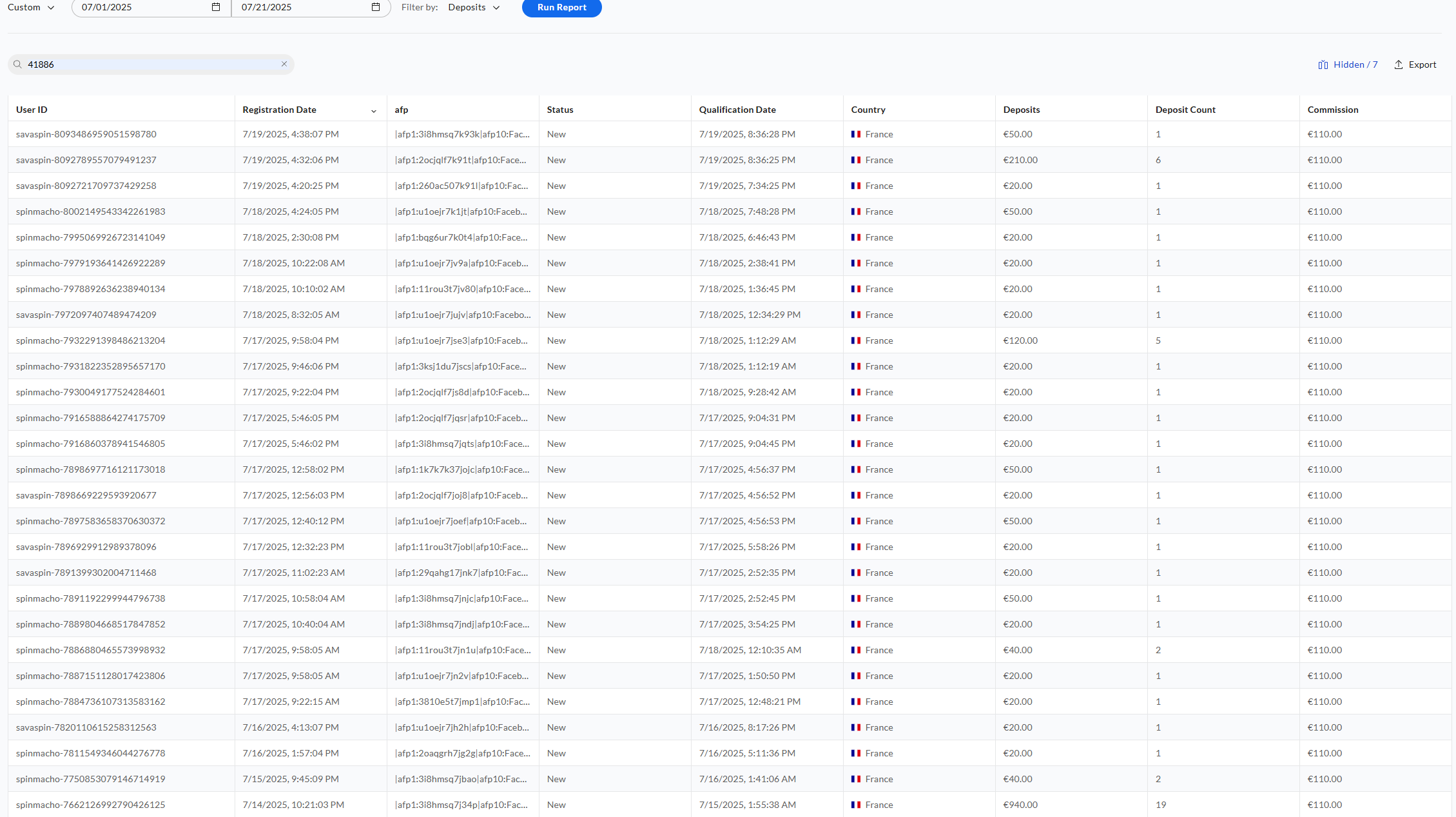This screenshot has height=817, width=1456.
Task: Open the end date calendar picker icon
Action: coord(376,7)
